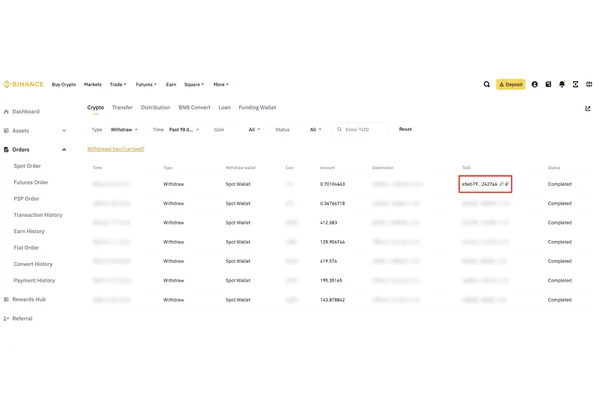Click the download app scan icon
This screenshot has height=400, width=600.
[575, 84]
